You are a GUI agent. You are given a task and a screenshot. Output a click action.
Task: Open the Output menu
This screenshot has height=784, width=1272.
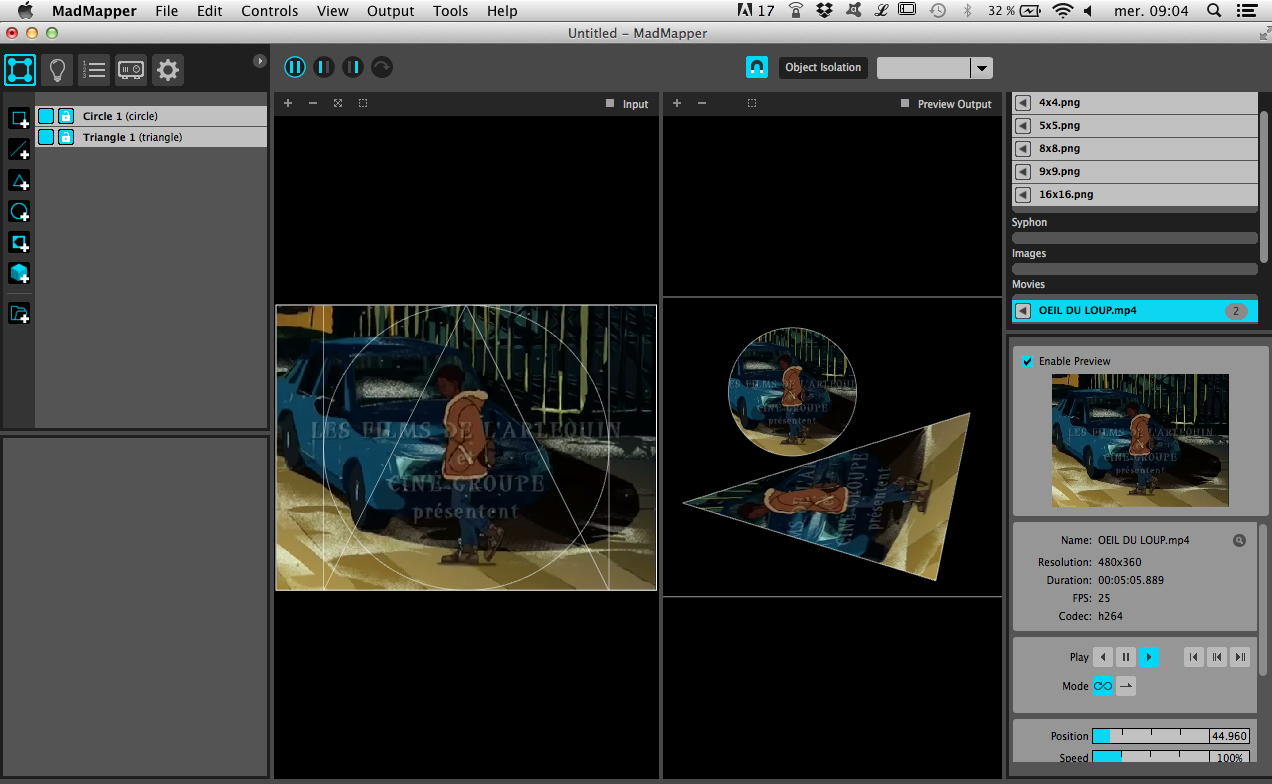390,11
